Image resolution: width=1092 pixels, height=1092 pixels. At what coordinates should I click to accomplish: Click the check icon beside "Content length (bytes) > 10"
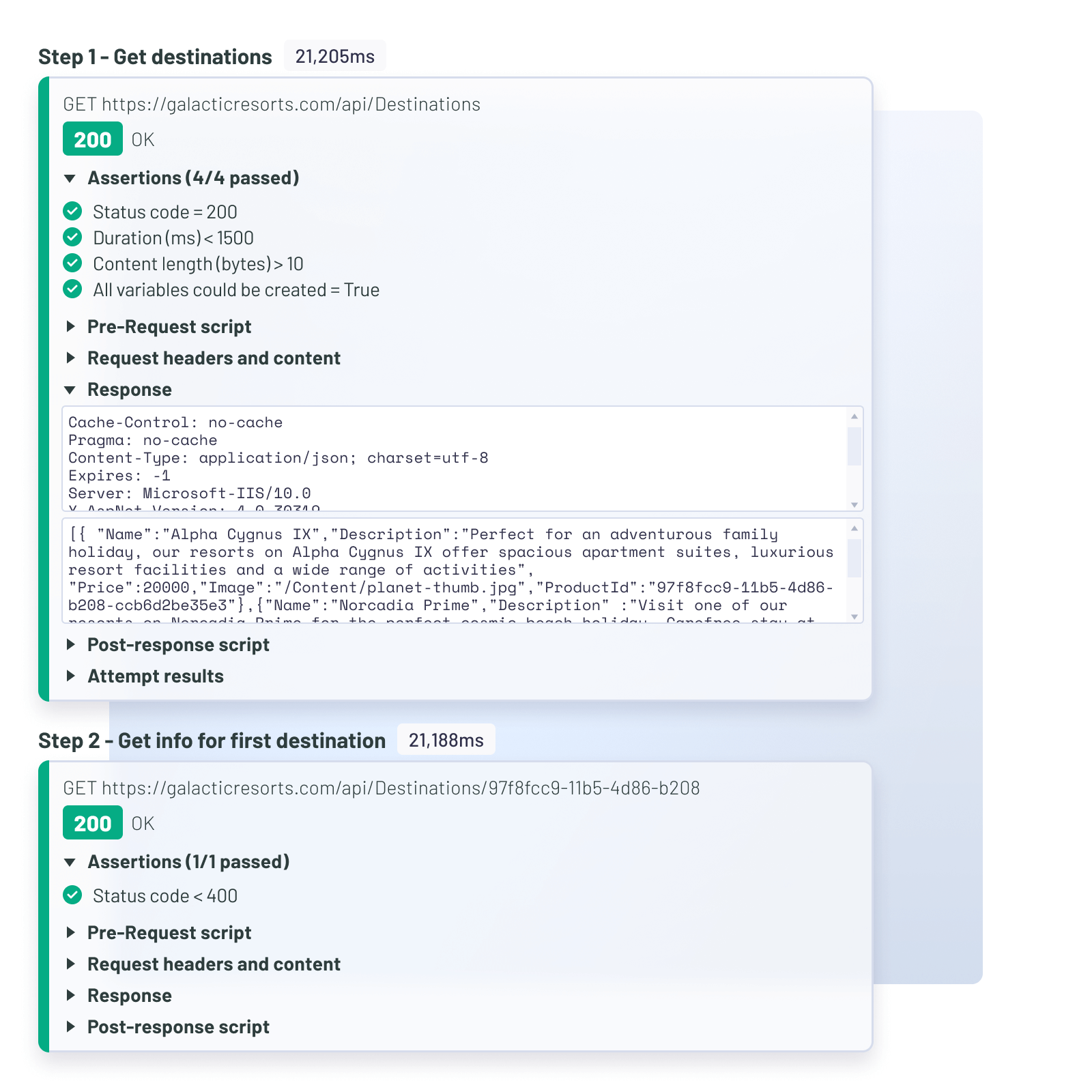(73, 263)
